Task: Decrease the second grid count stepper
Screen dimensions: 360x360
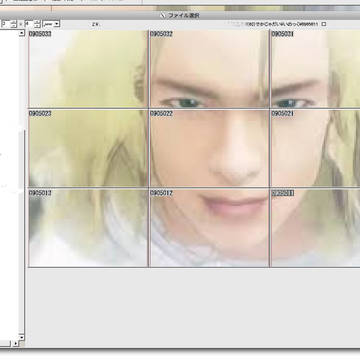Action: coord(37,26)
